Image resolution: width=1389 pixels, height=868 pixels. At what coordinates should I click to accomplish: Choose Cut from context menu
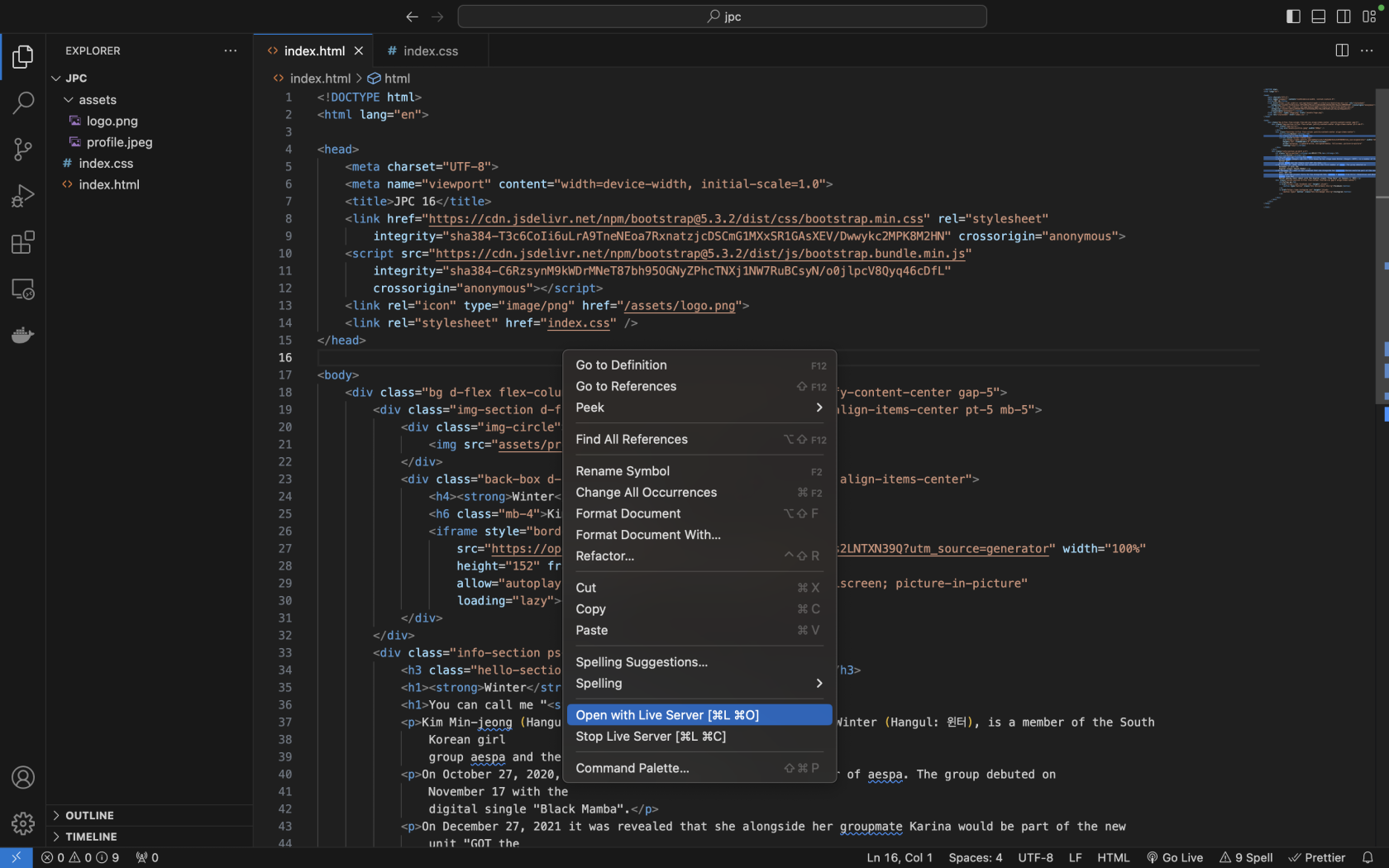point(699,588)
